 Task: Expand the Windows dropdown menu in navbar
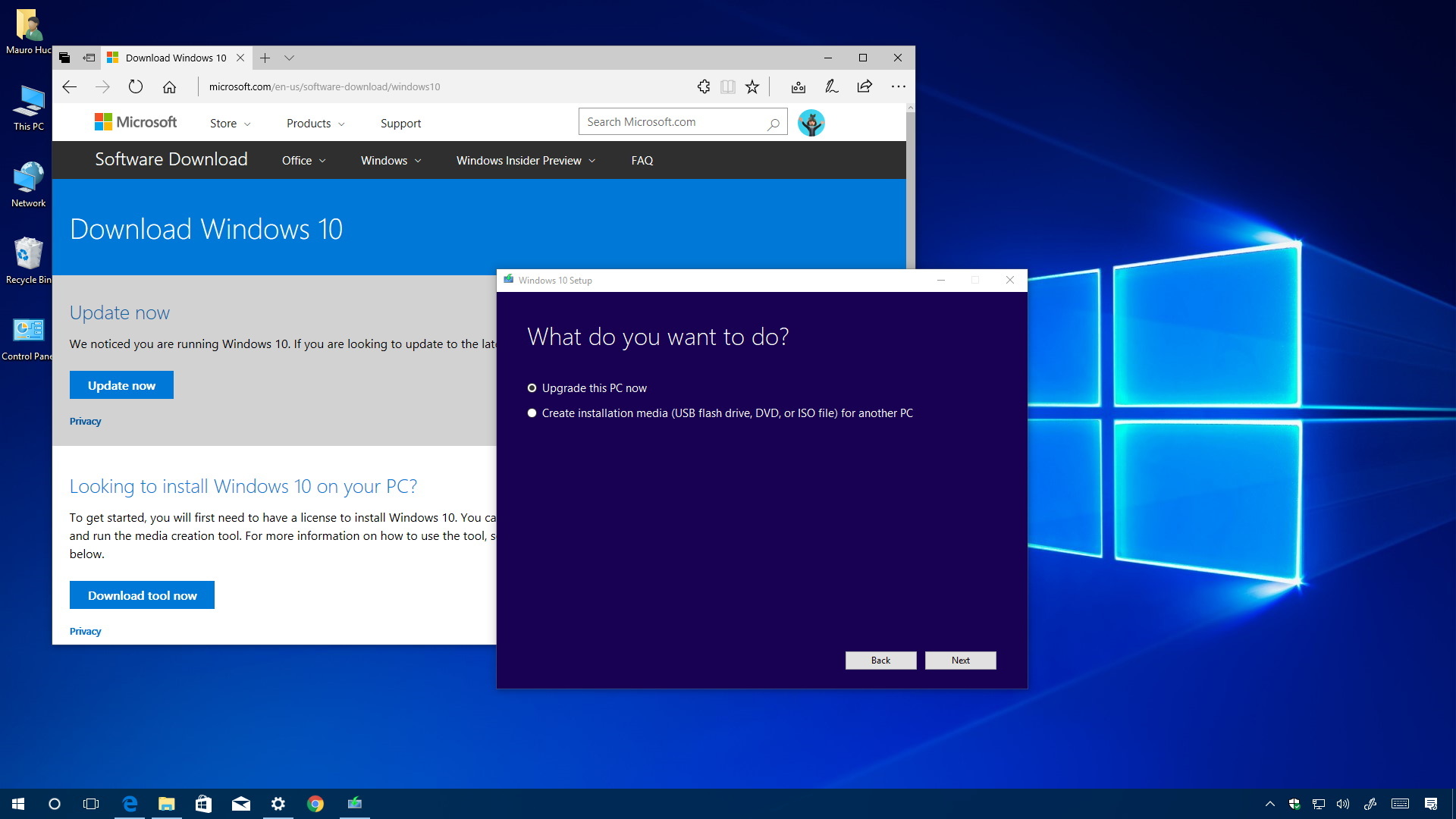tap(391, 160)
